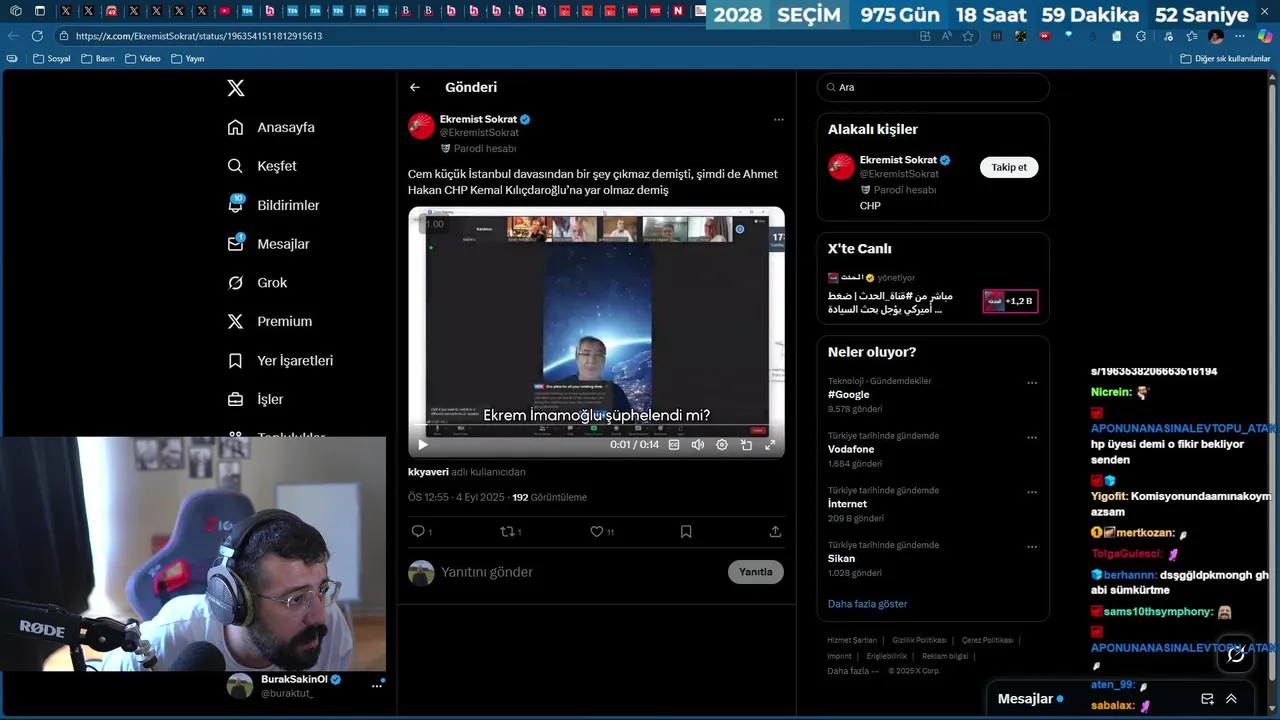Open more options for #Google trend
Image resolution: width=1280 pixels, height=720 pixels.
[1032, 383]
